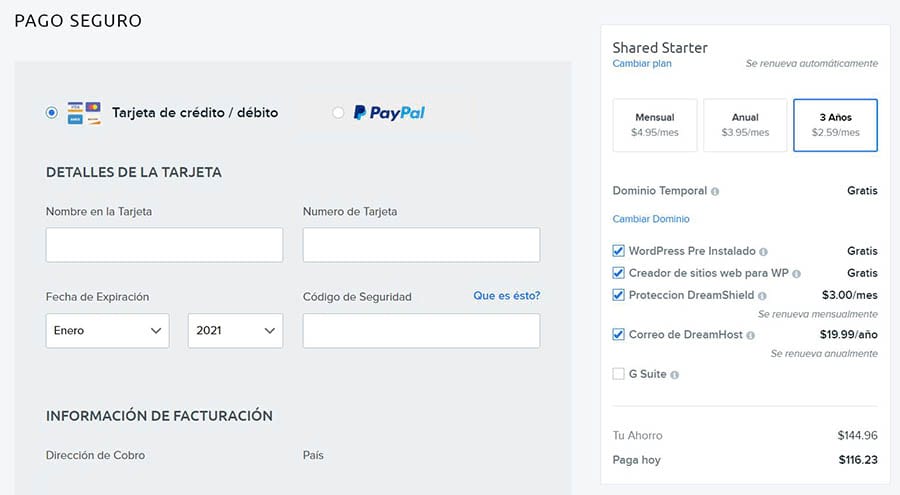Uncheck Correo de DreamHost checkbox
The image size is (900, 495).
click(618, 335)
